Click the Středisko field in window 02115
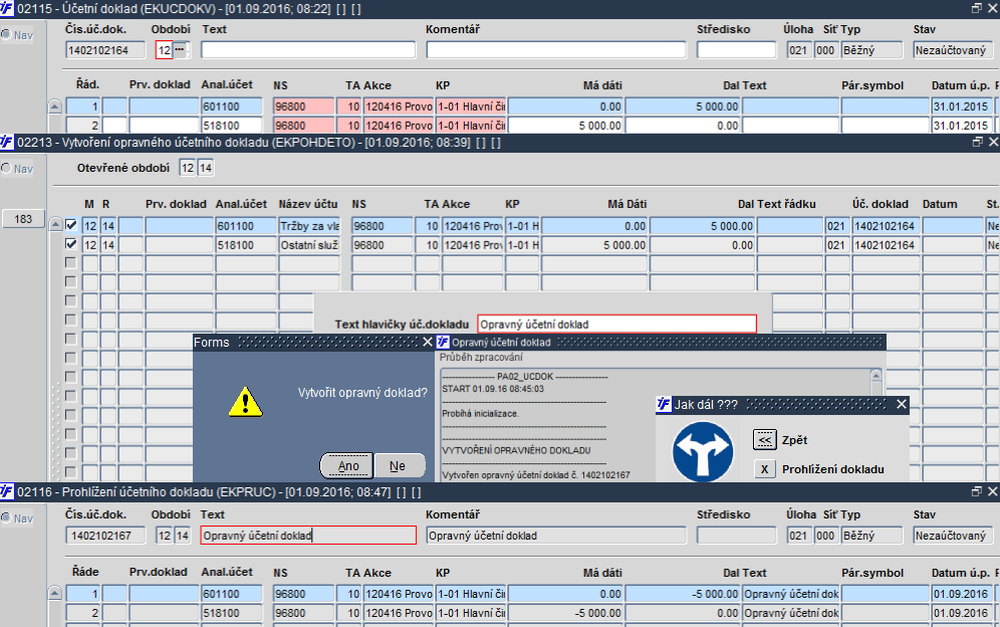Image resolution: width=1000 pixels, height=627 pixels. 735,50
